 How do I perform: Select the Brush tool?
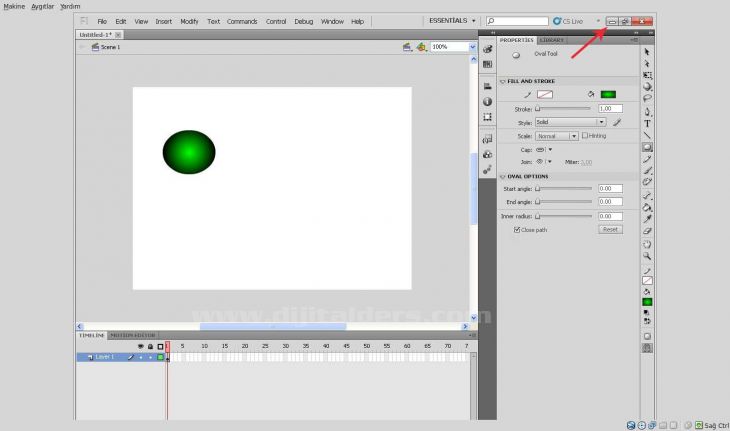point(647,171)
